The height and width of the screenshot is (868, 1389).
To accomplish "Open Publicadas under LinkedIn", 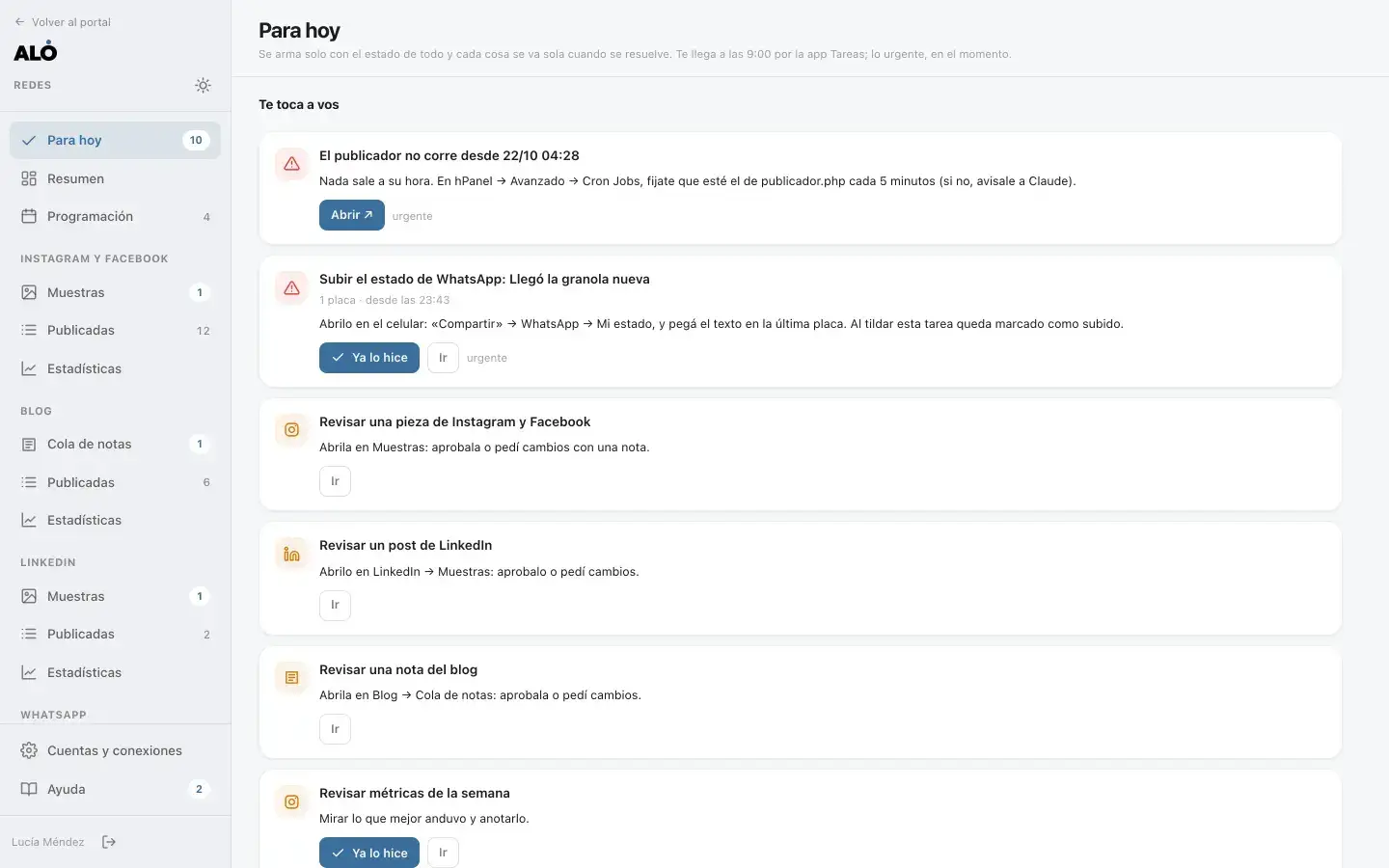I will (115, 634).
